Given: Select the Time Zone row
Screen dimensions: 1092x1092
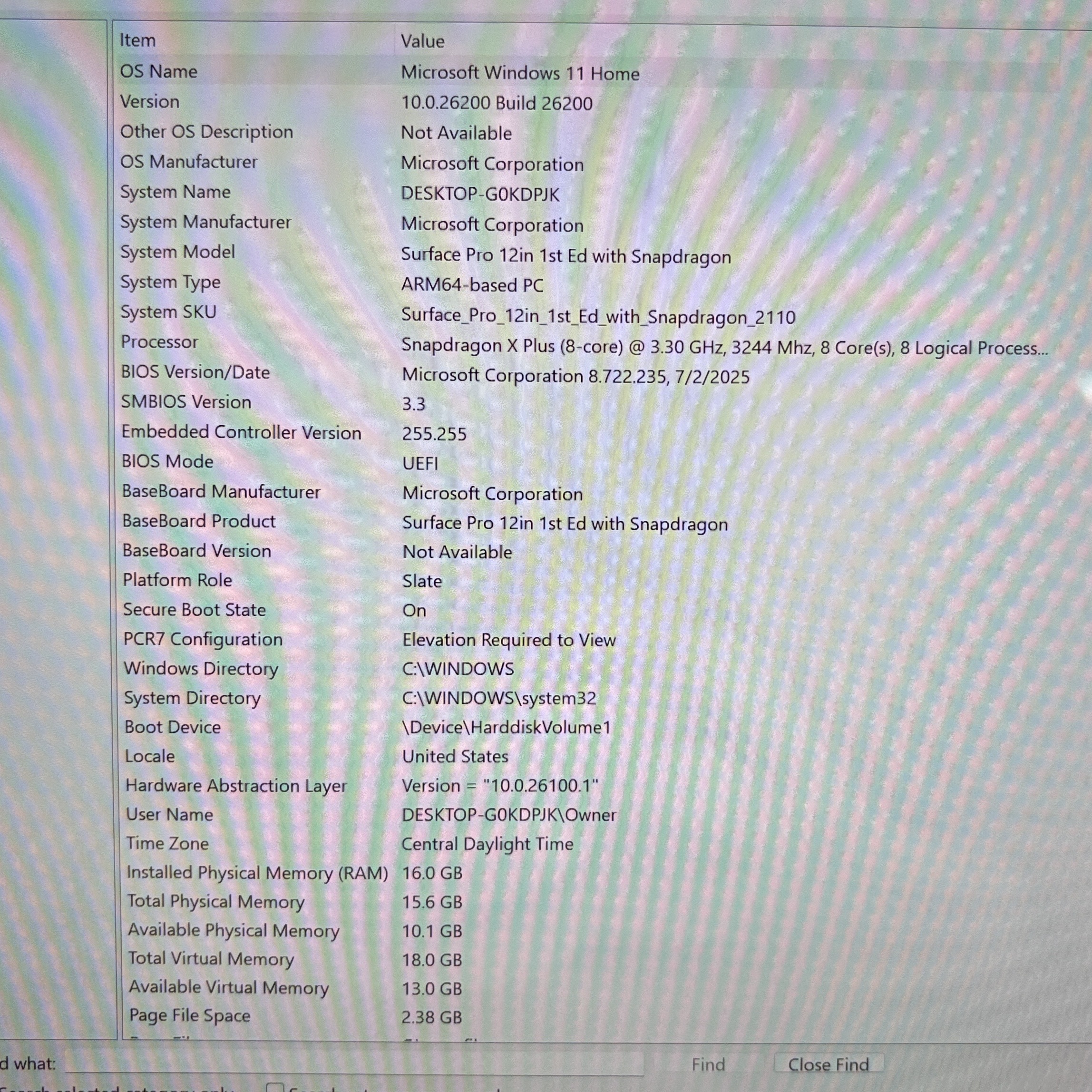Looking at the screenshot, I should click(588, 843).
